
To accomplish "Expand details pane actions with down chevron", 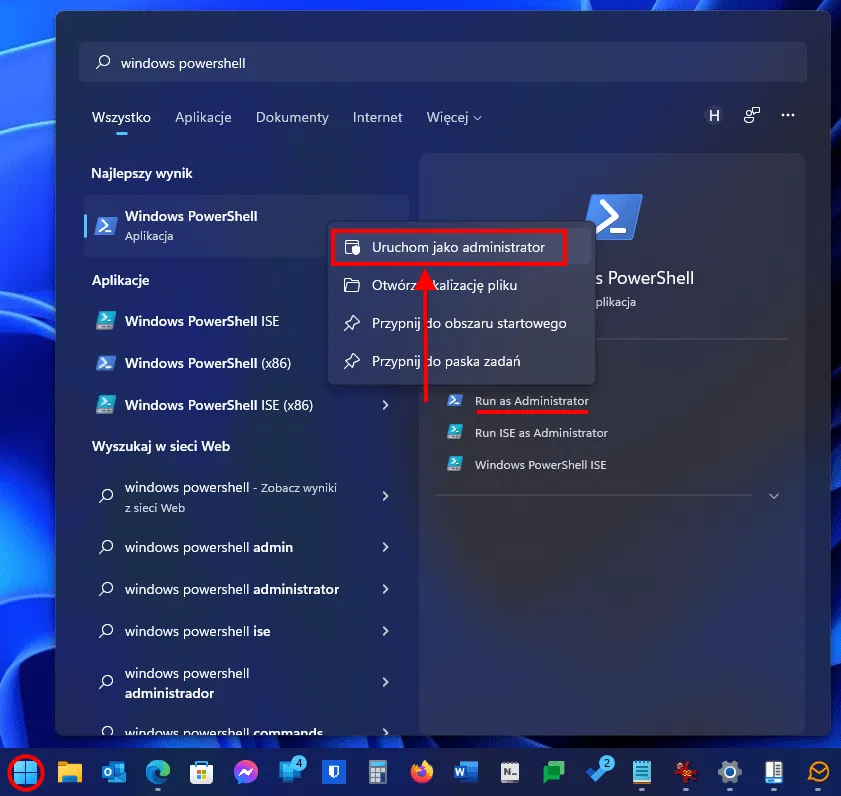I will click(774, 496).
